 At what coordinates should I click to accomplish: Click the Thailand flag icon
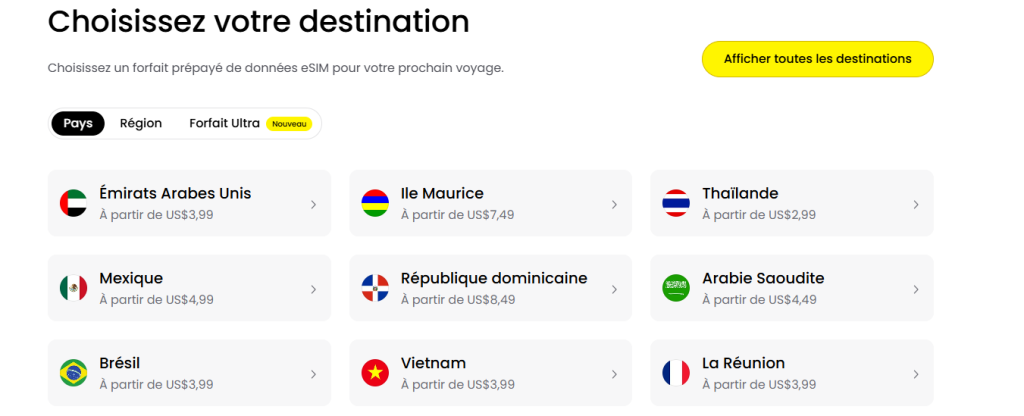[x=676, y=204]
